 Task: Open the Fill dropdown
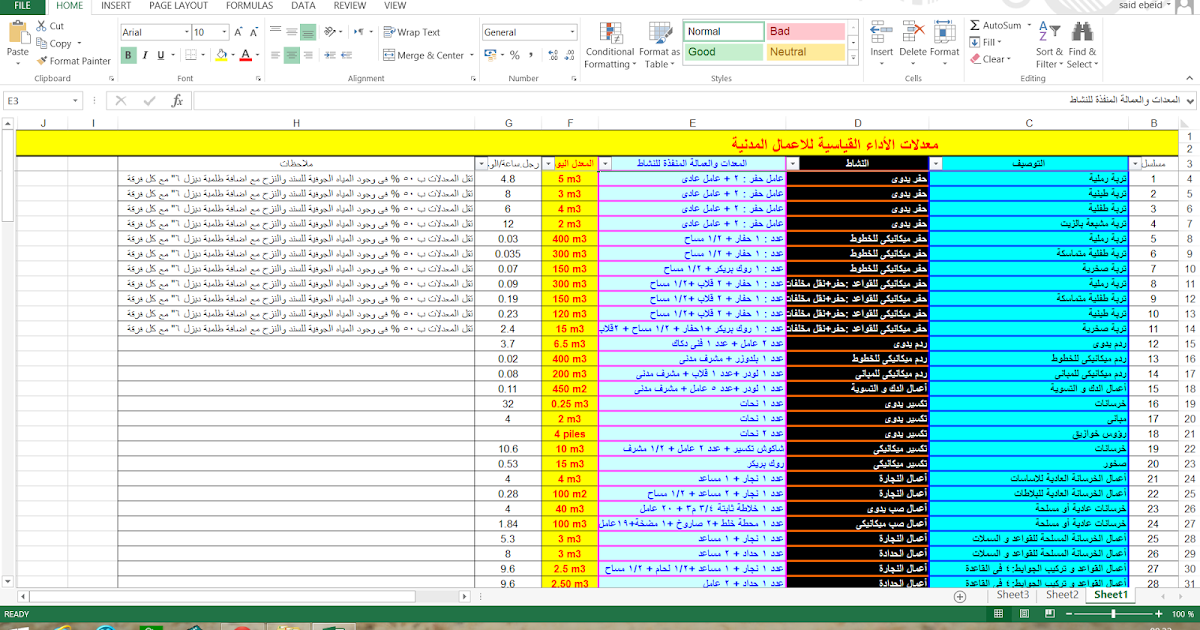tap(986, 42)
